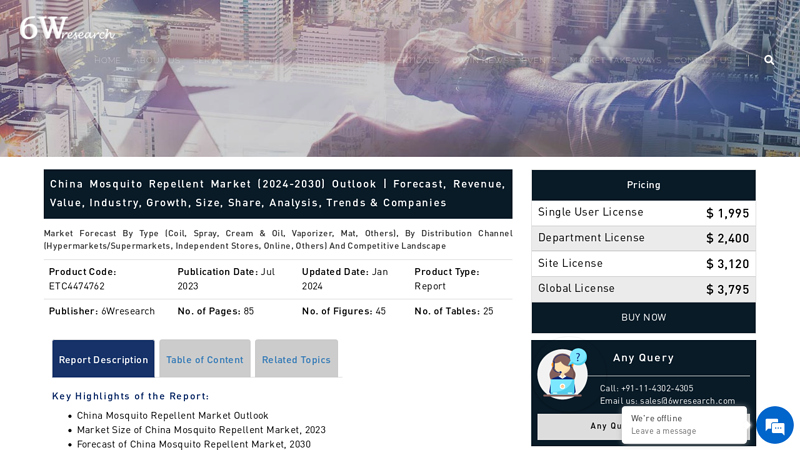Viewport: 800px width, 450px height.
Task: Click the Pricing panel header
Action: click(643, 185)
